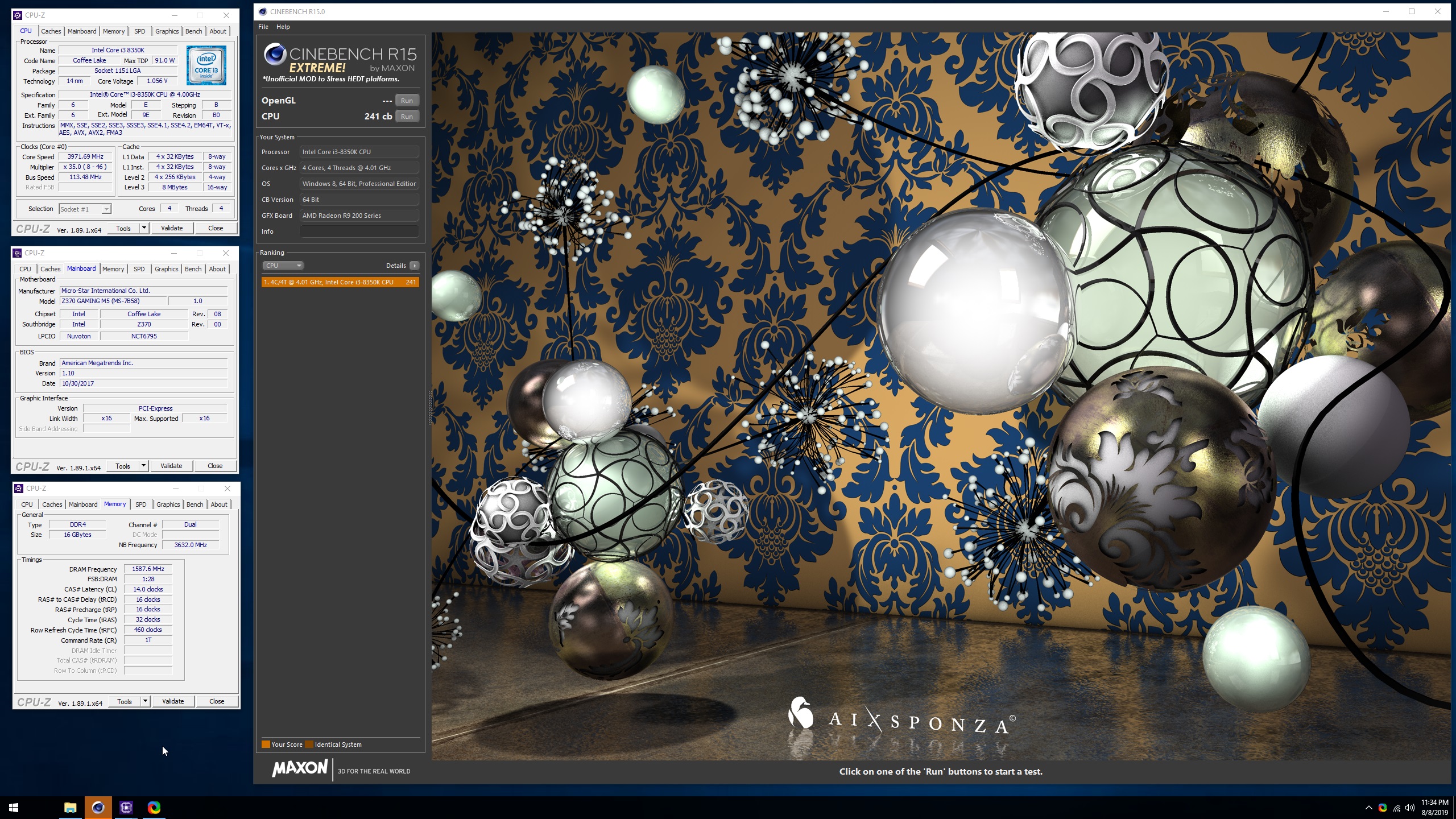Viewport: 1456px width, 819px height.
Task: Click the top CPU-Z window title icon
Action: [x=18, y=15]
